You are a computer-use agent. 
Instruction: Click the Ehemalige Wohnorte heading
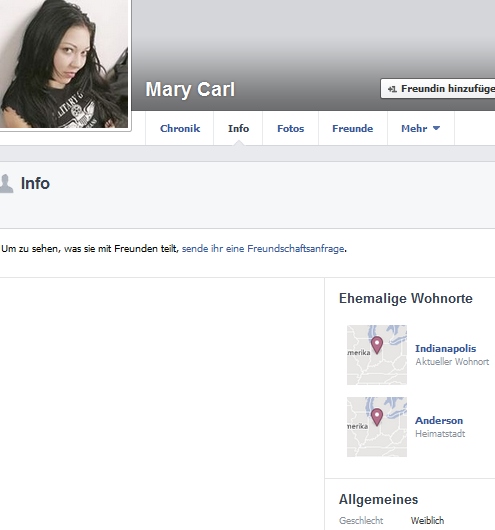[x=406, y=298]
